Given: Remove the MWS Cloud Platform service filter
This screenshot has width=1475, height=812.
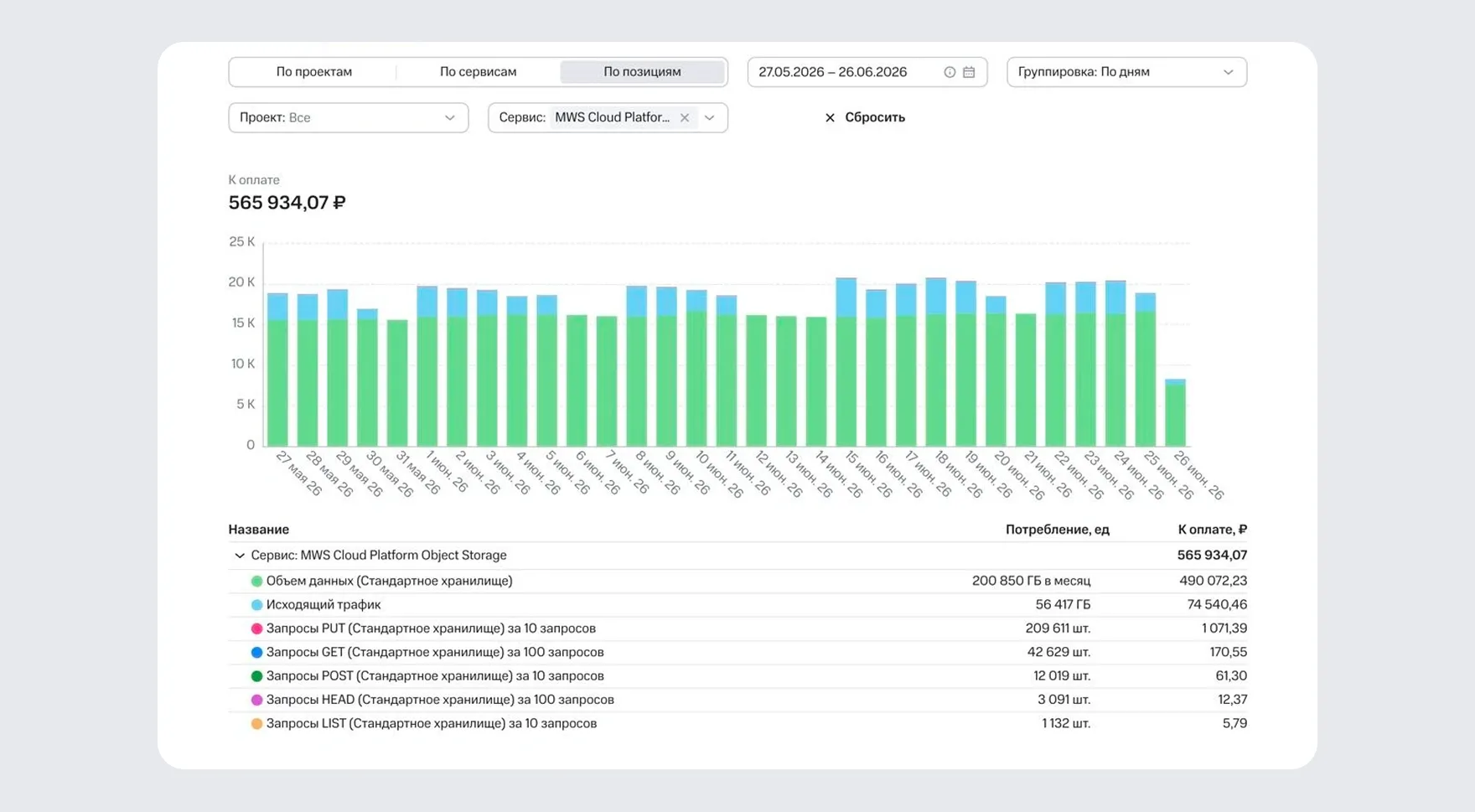Looking at the screenshot, I should (x=685, y=117).
